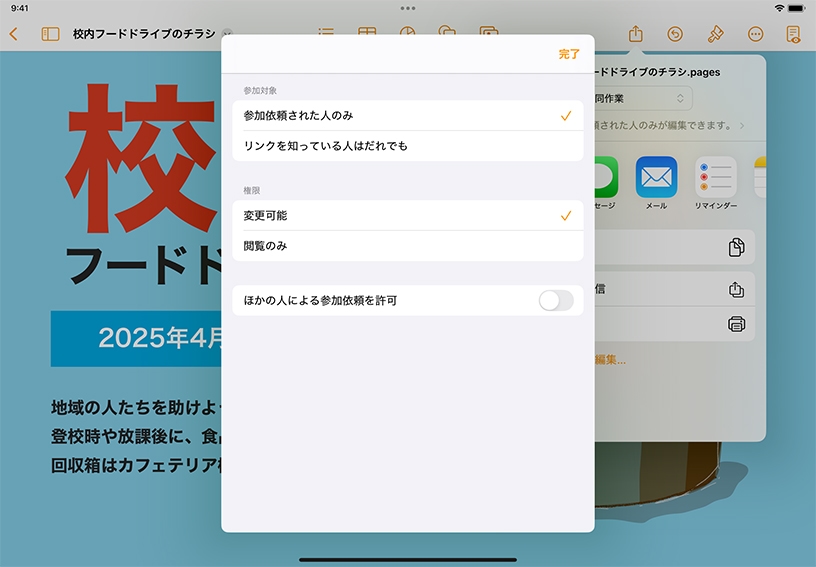Tap the document options icon at far right
Screen dimensions: 816x567
794,34
